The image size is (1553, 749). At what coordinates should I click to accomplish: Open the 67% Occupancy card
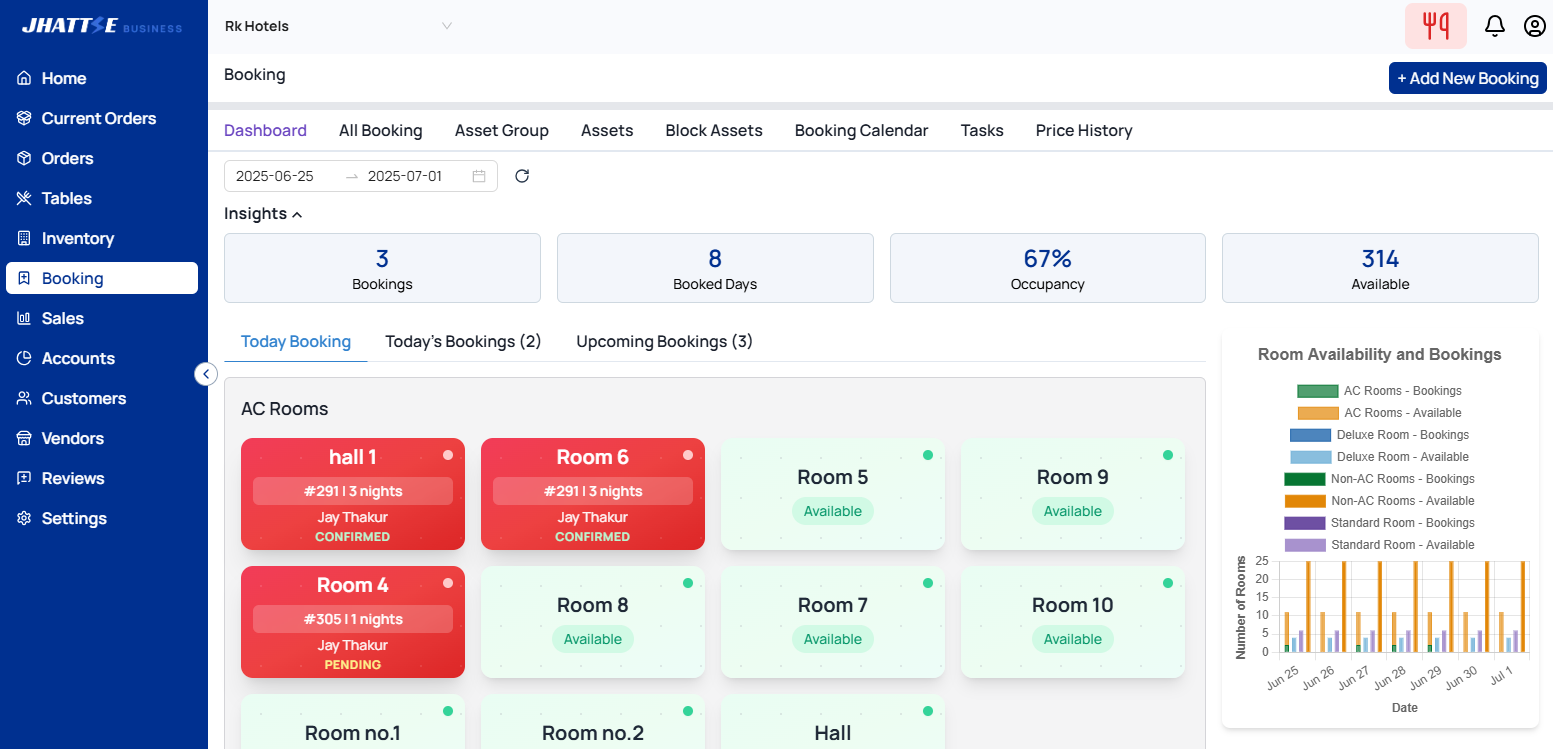pos(1048,268)
